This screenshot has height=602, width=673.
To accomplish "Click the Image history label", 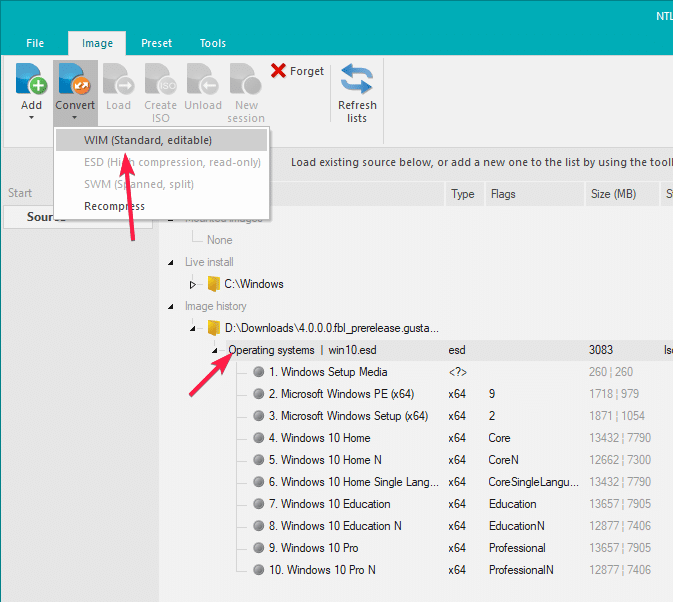I will pos(215,306).
